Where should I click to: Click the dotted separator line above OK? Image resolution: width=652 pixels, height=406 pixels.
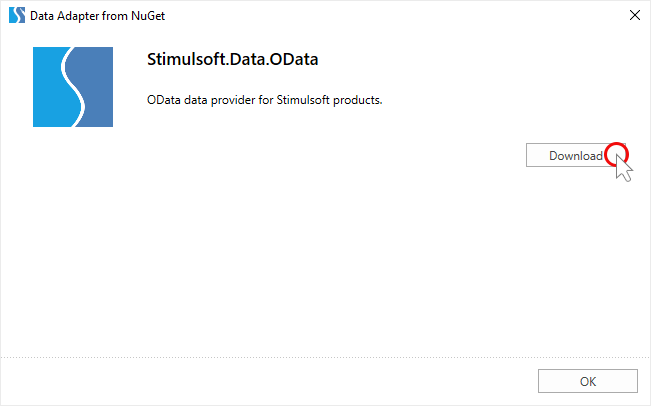(300, 356)
